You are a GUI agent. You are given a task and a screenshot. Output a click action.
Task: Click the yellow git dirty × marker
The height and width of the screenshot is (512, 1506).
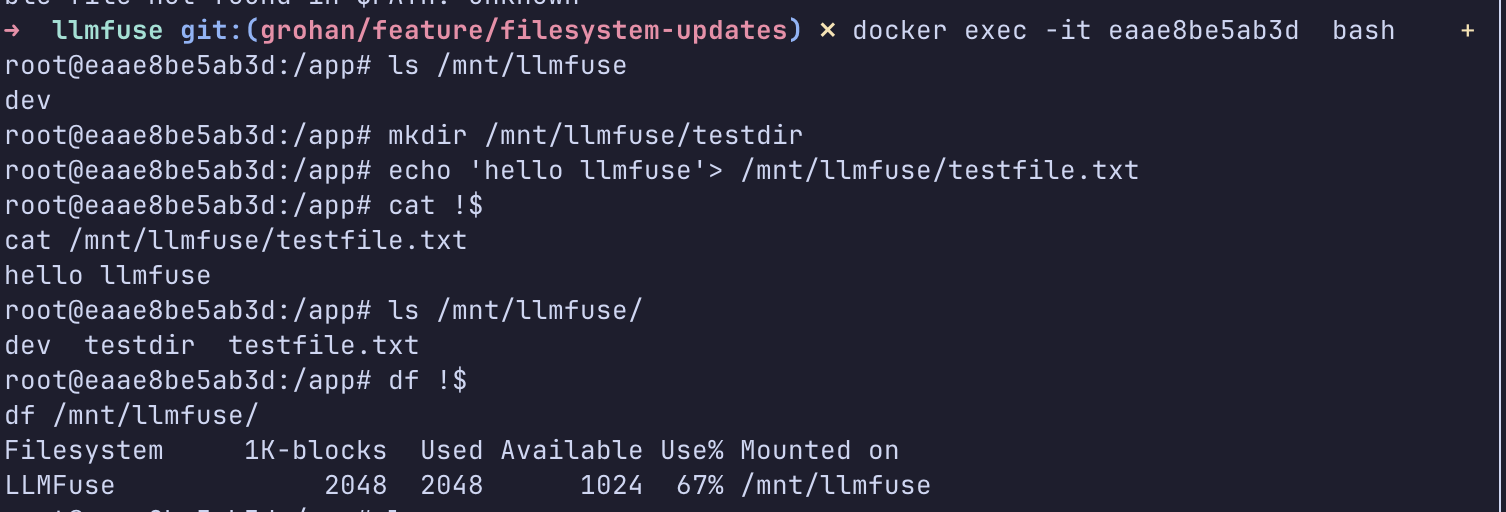click(827, 30)
